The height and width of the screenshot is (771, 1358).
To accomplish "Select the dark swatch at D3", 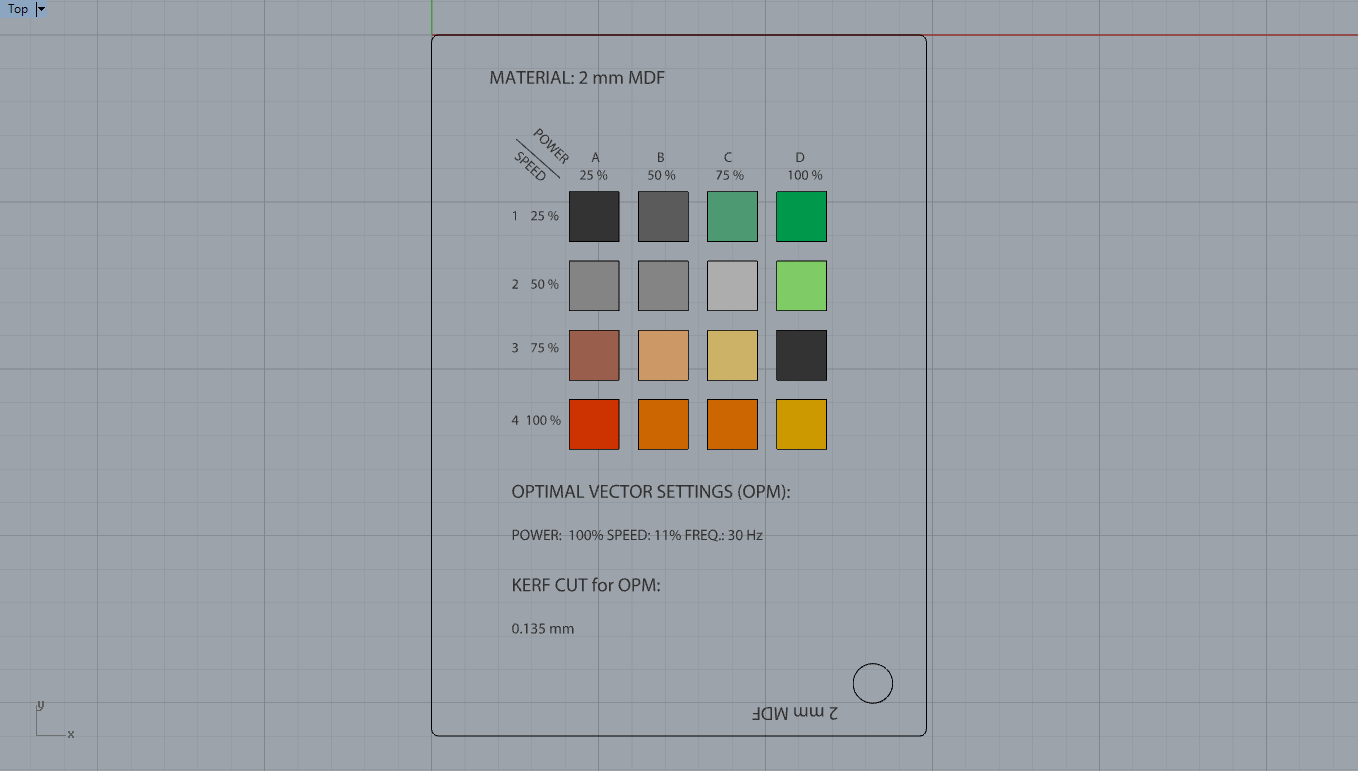I will click(801, 355).
